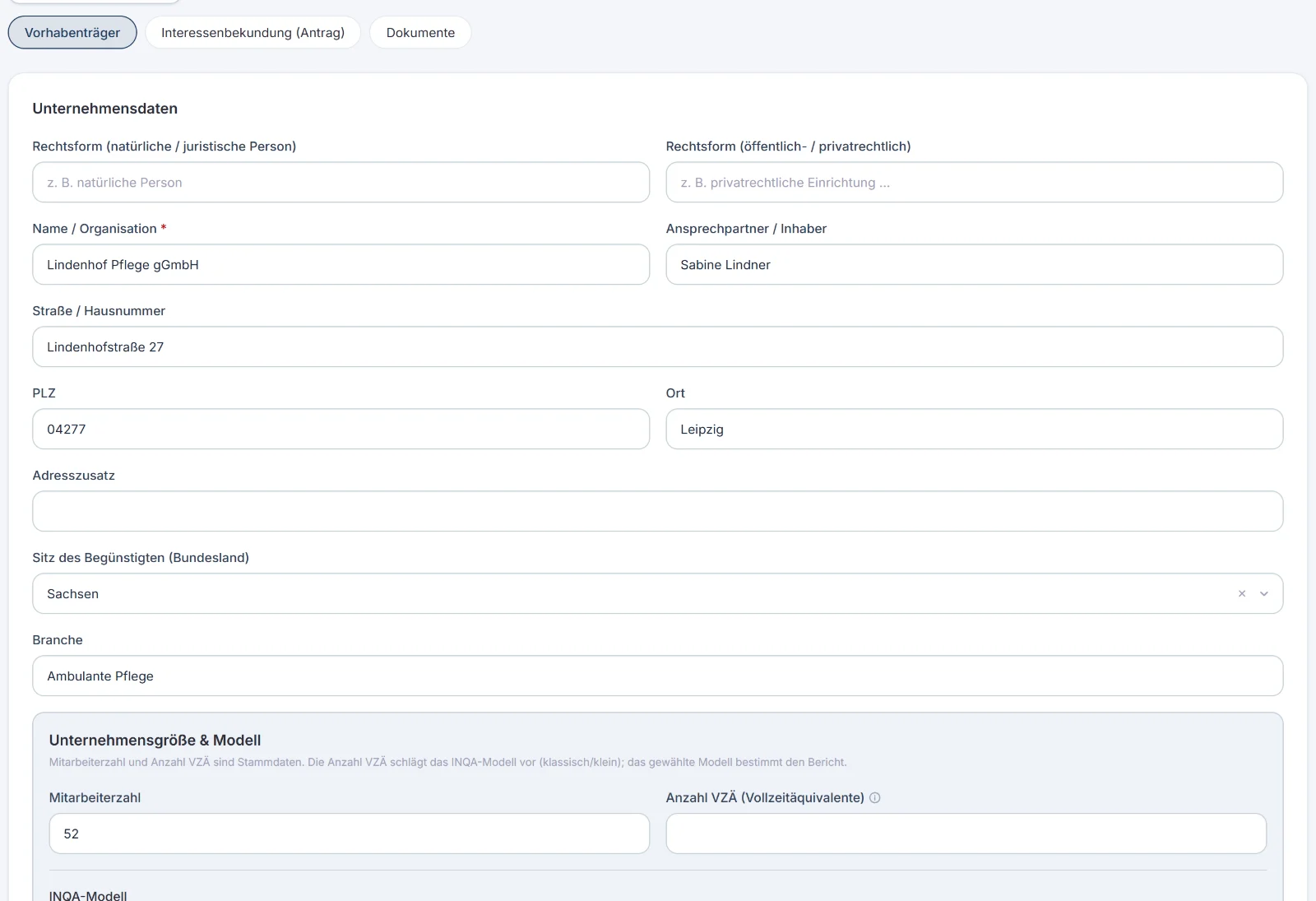Focus the Branche field
The height and width of the screenshot is (901, 1316).
coord(657,676)
